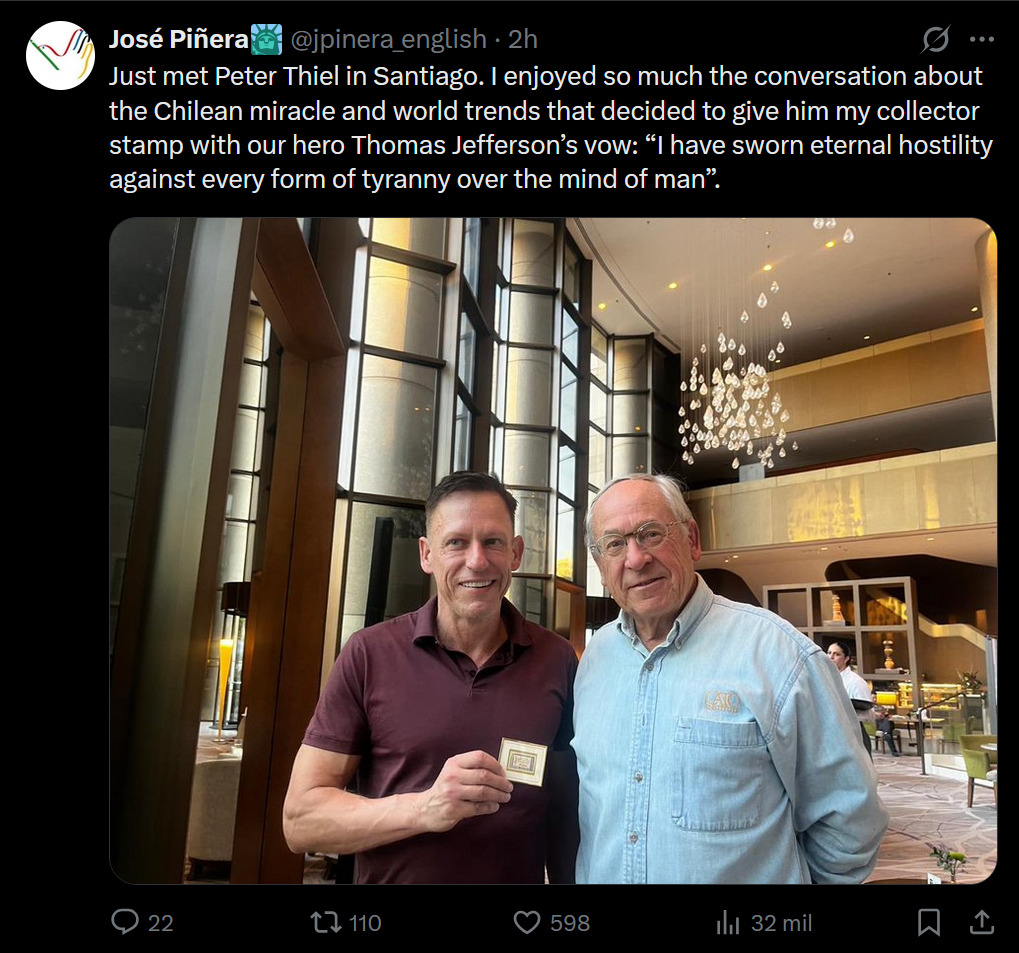Like the tweet with the heart icon
1019x953 pixels.
527,922
